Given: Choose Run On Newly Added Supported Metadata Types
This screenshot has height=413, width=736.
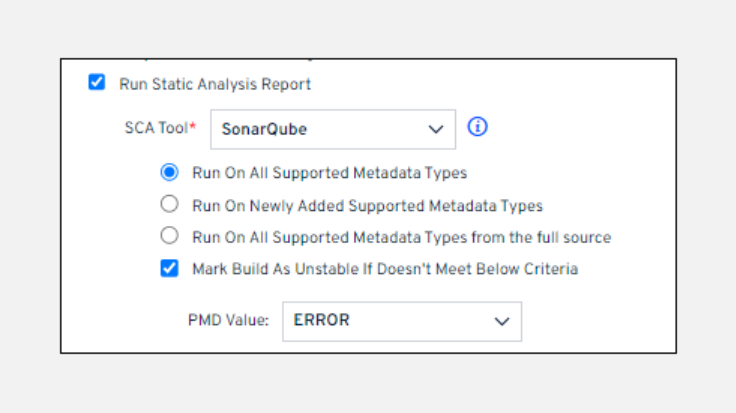Looking at the screenshot, I should click(170, 204).
